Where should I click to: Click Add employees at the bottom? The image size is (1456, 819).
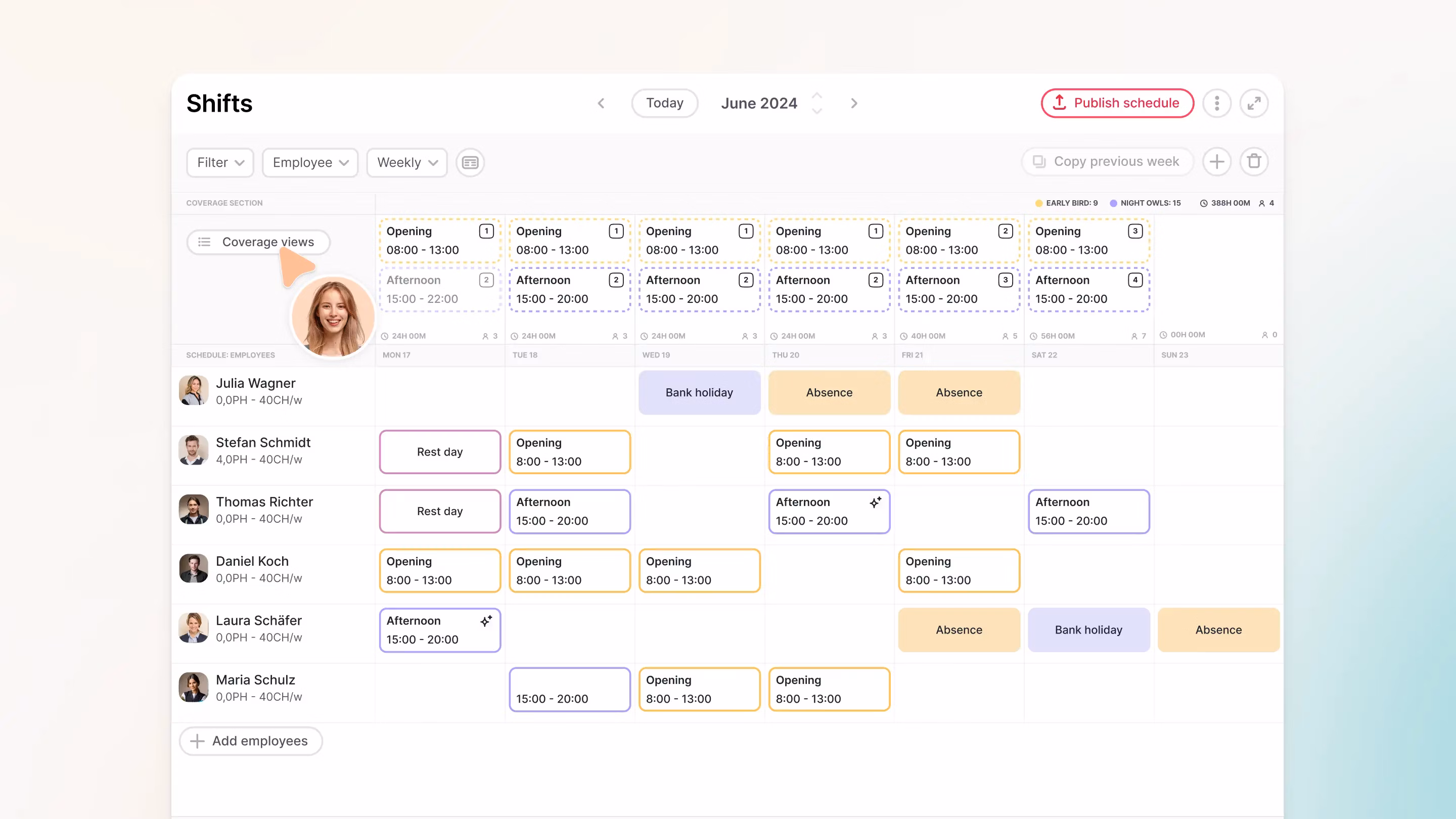(x=250, y=741)
